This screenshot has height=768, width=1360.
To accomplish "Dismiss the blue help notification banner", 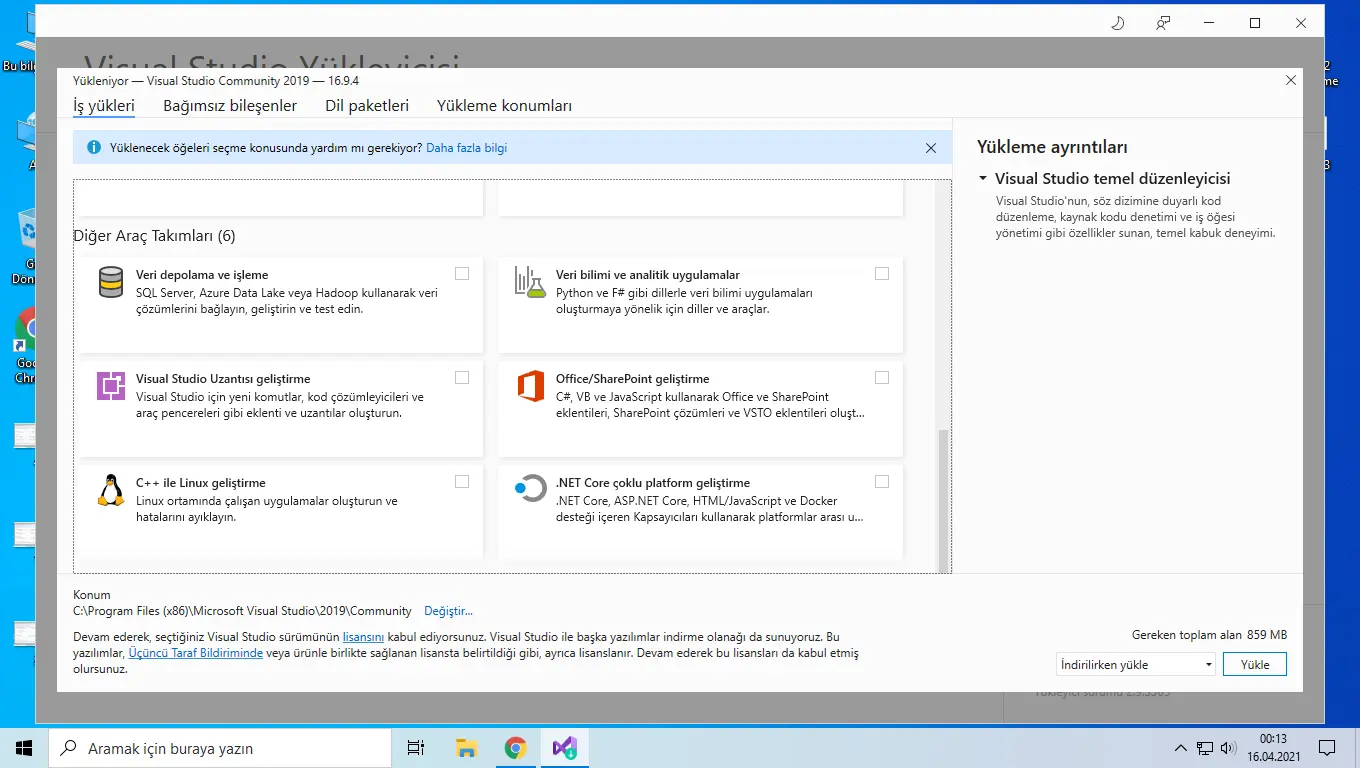I will 930,147.
